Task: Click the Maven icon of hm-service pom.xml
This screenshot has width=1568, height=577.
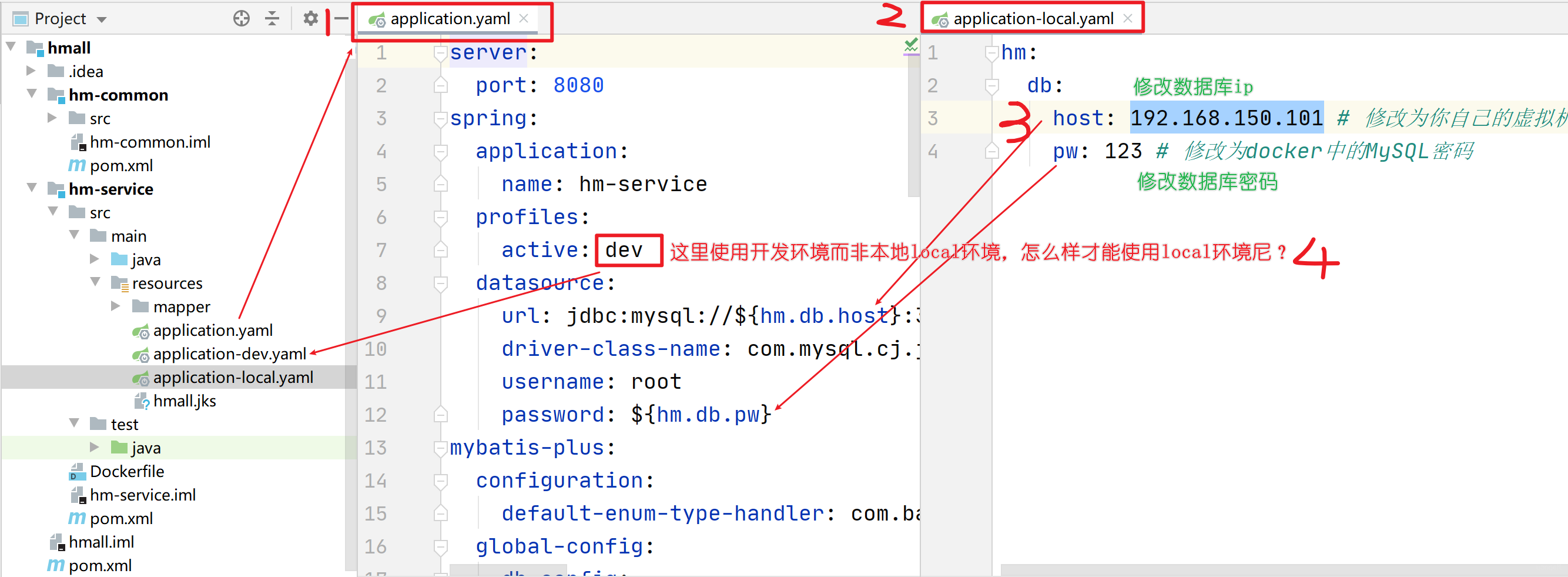Action: 76,519
